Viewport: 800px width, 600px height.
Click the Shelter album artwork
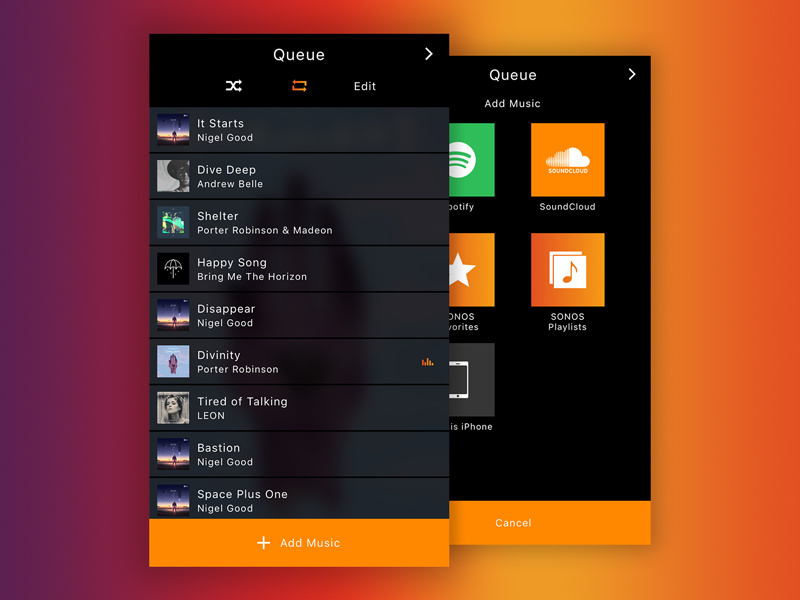click(x=172, y=222)
